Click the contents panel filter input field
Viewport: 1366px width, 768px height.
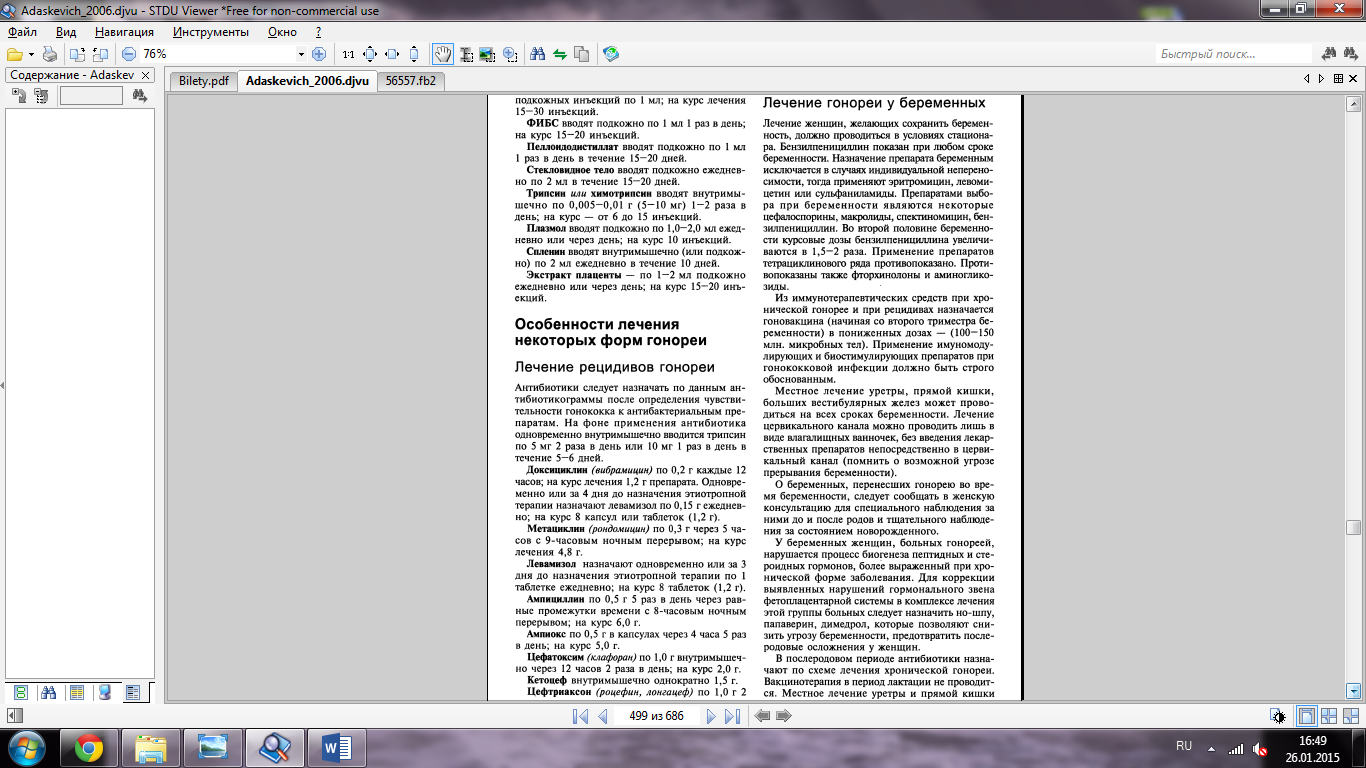point(91,96)
